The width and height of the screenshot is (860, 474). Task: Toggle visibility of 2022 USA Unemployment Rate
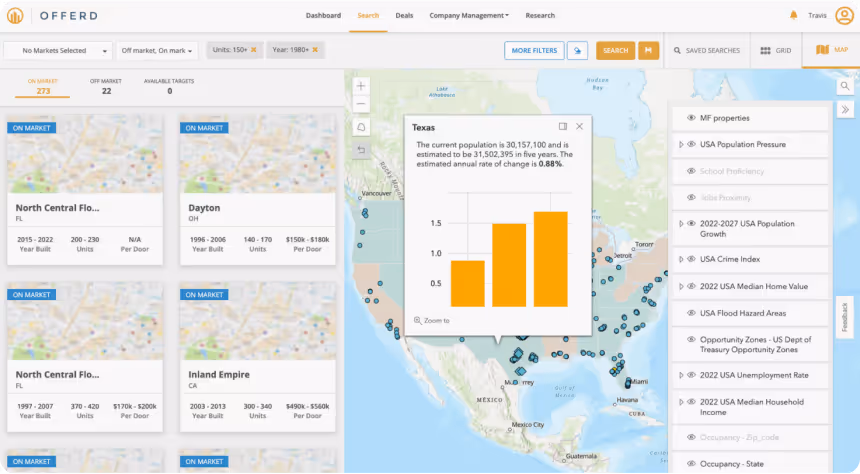tap(691, 375)
